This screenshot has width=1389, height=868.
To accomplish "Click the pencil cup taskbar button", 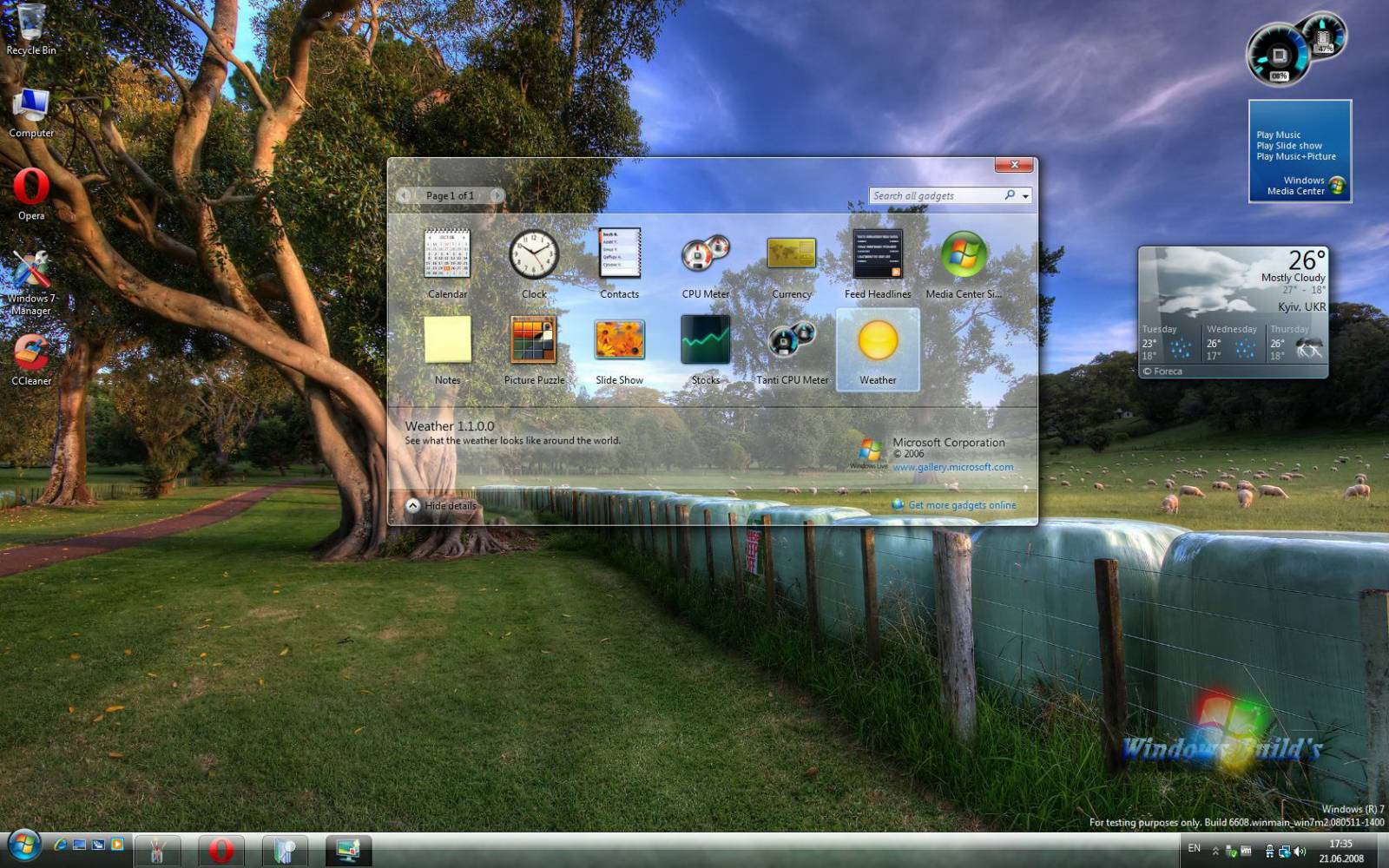I will (158, 851).
